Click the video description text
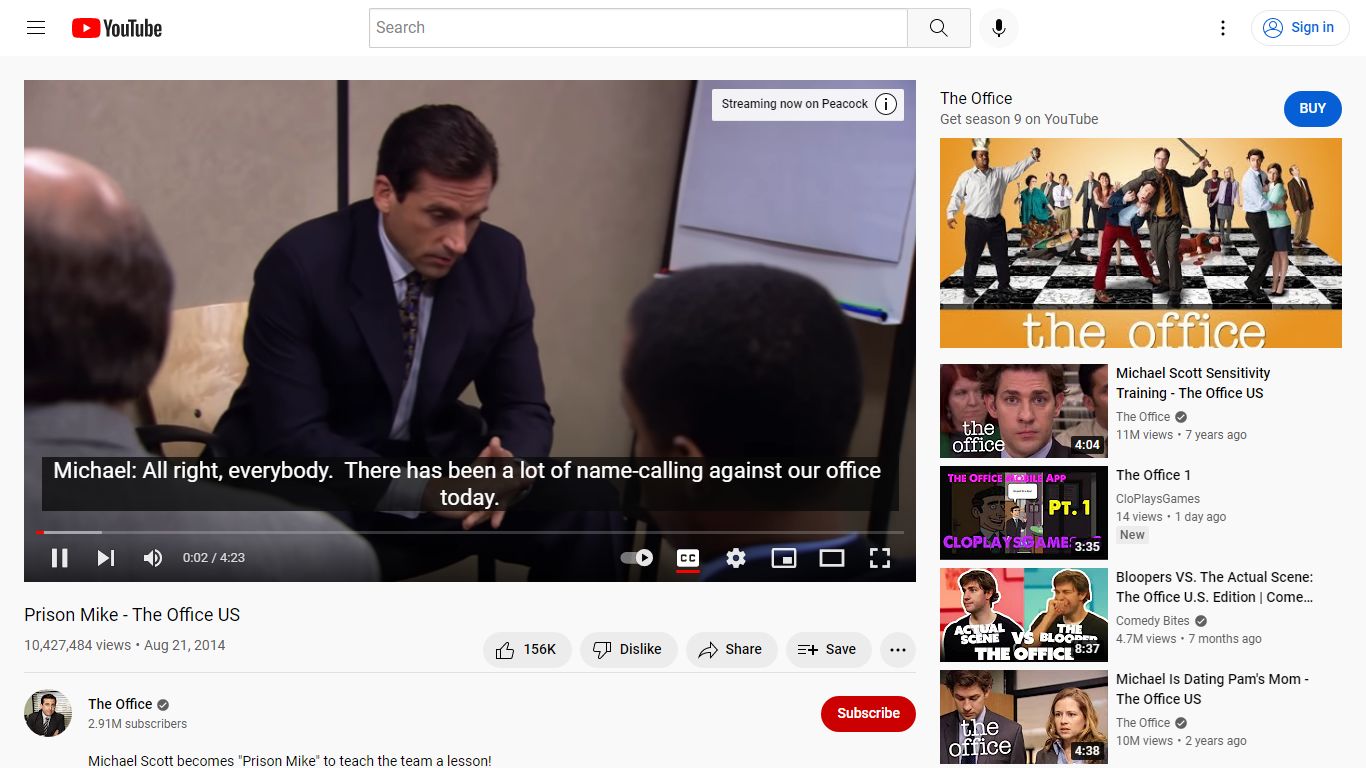1366x768 pixels. pos(290,761)
